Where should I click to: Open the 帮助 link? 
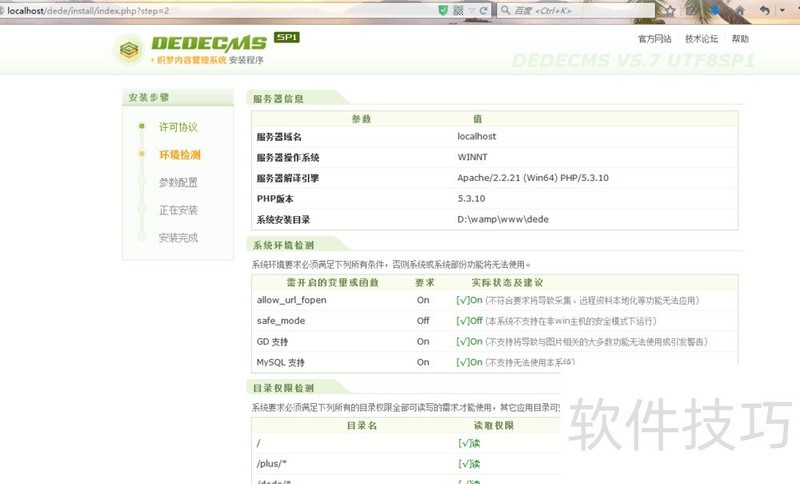(740, 39)
